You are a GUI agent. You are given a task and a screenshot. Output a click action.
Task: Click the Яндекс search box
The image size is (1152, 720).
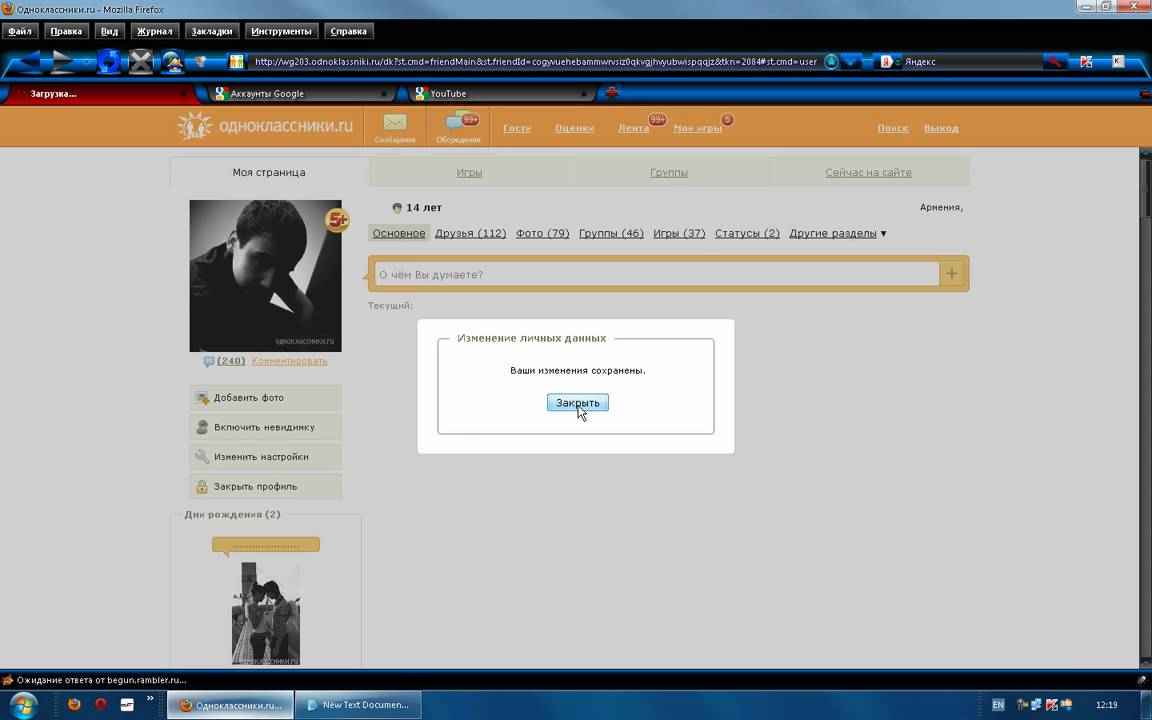coord(971,62)
